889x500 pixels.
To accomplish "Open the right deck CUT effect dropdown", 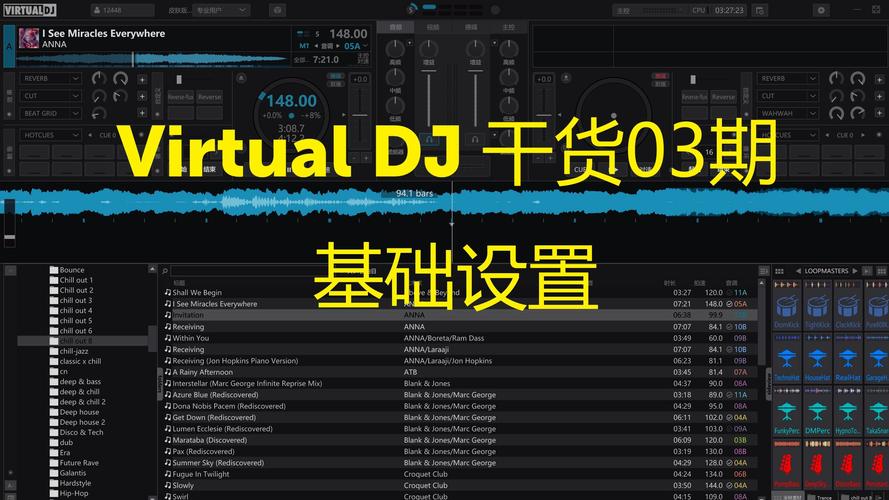I will [788, 96].
